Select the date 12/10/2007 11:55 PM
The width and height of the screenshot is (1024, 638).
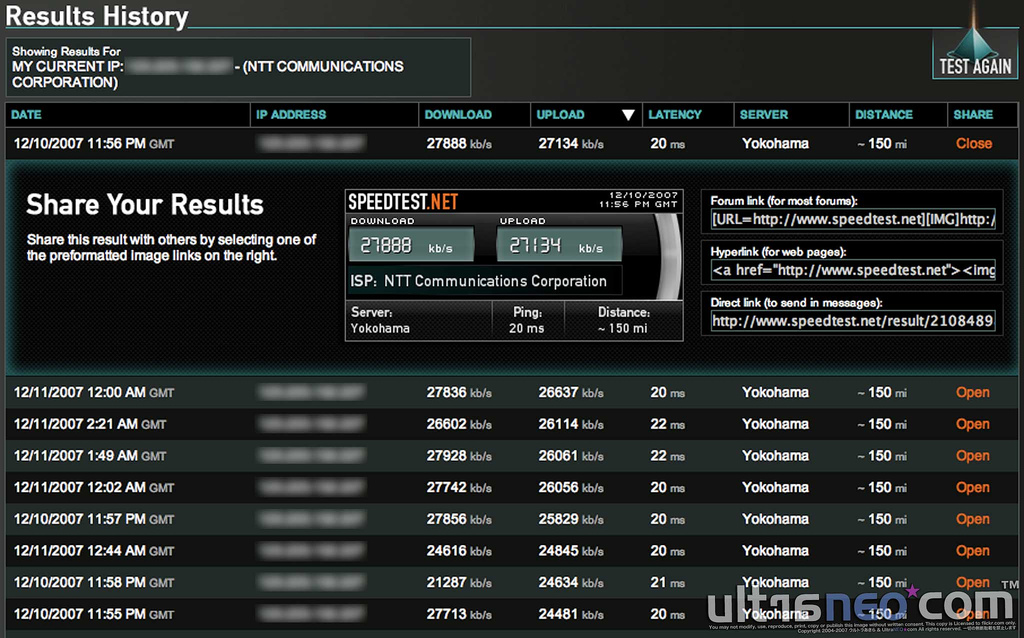pos(93,614)
